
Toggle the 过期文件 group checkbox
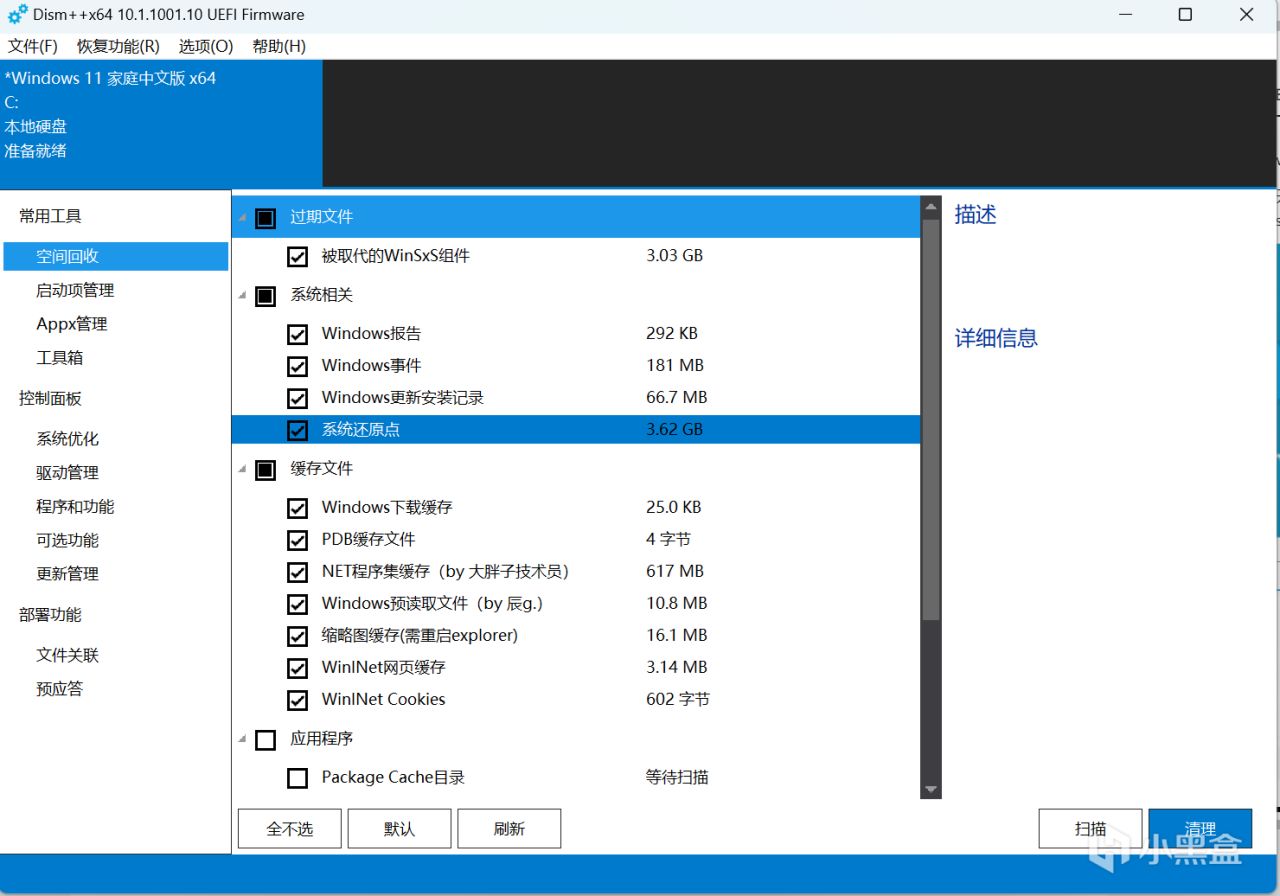click(265, 218)
